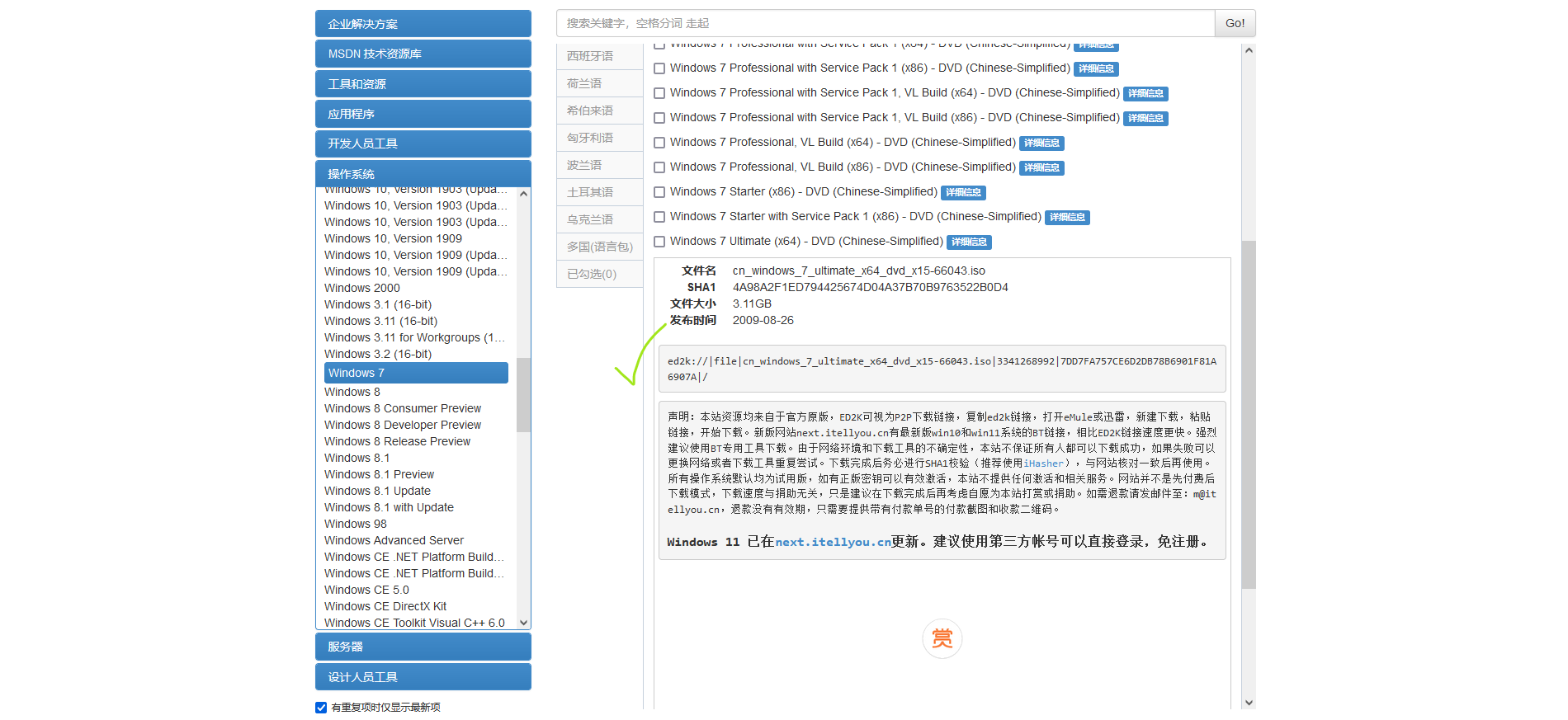Click scroll down arrow of file list
This screenshot has height=720, width=1568.
click(x=1249, y=703)
